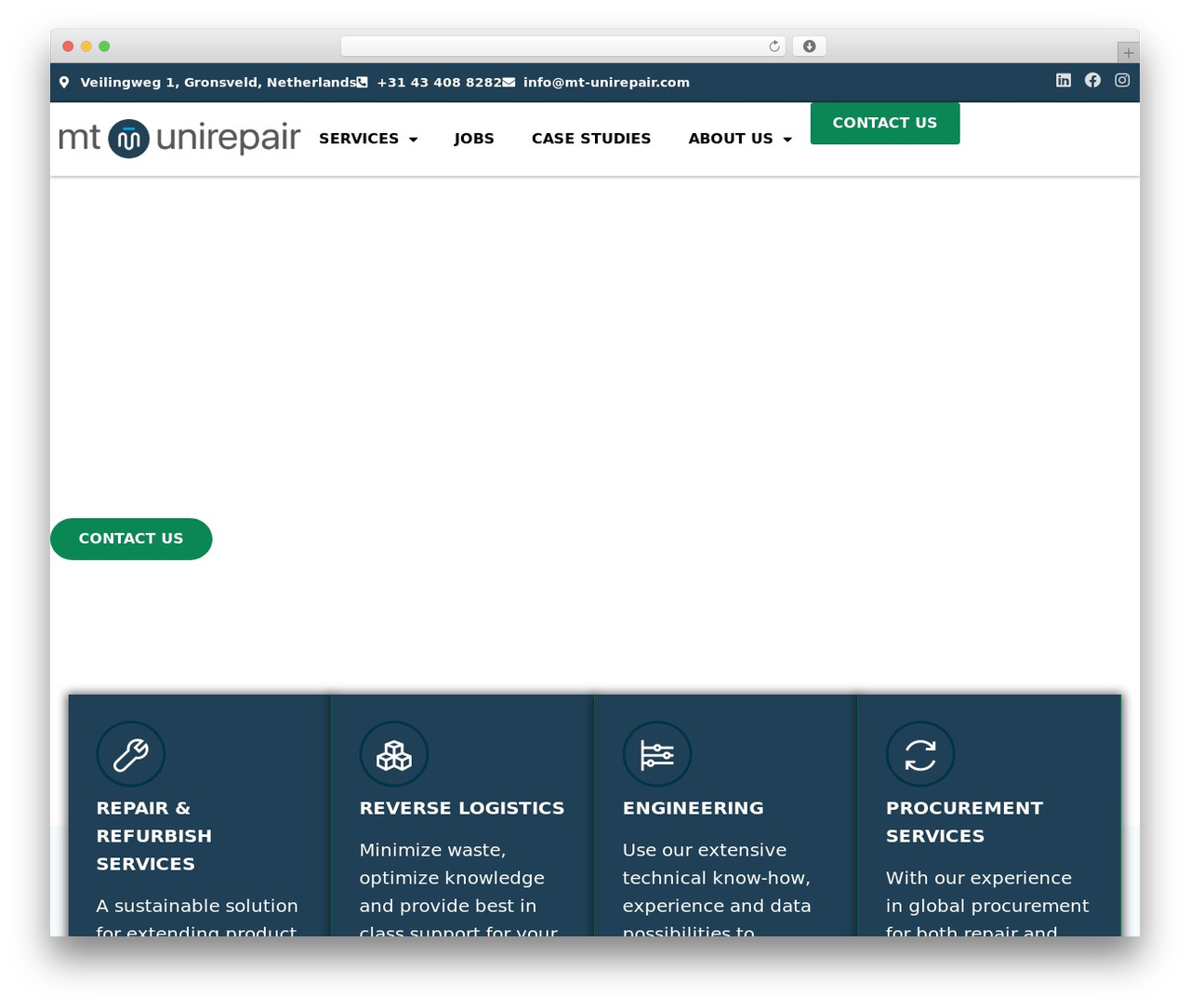The width and height of the screenshot is (1190, 1008).
Task: Open the Engineering card heading
Action: pyautogui.click(x=694, y=808)
